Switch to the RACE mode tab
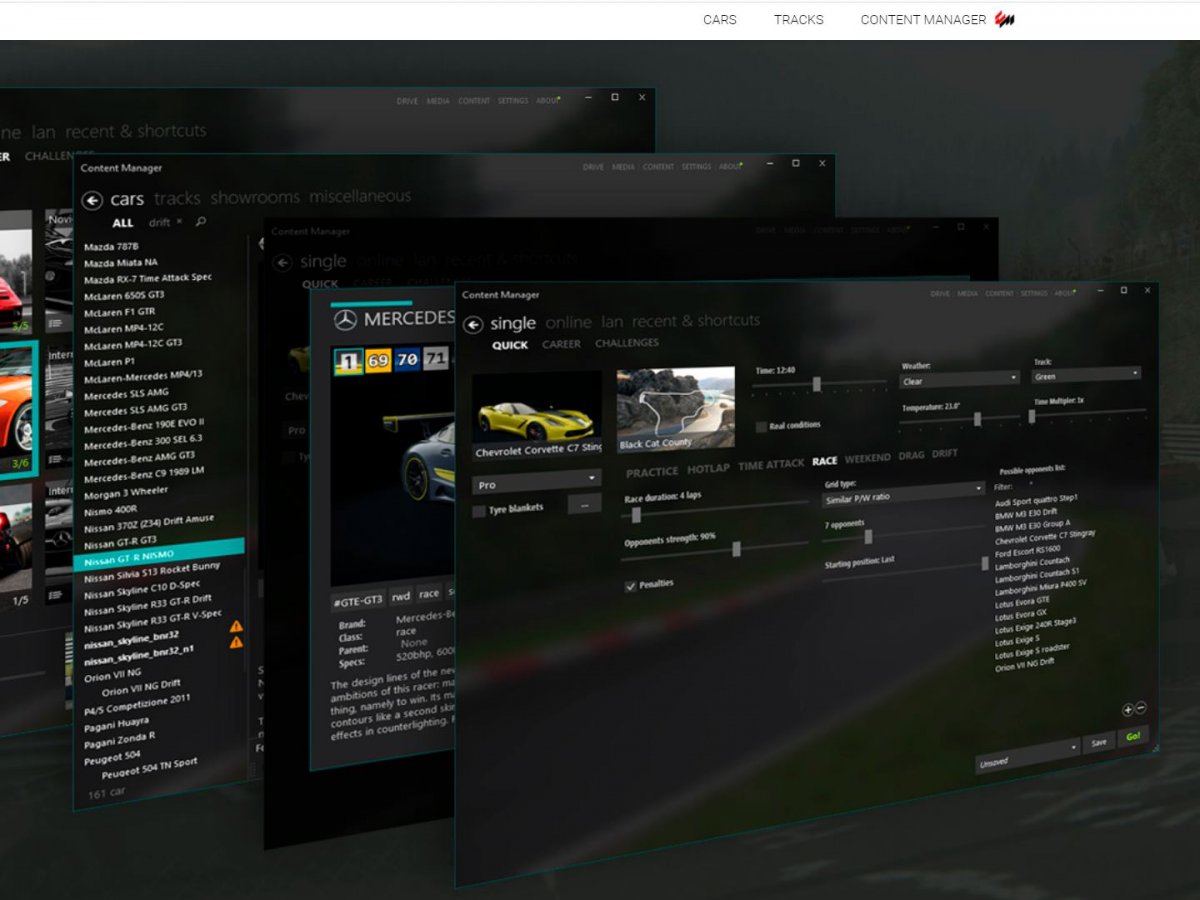Image resolution: width=1200 pixels, height=900 pixels. [825, 461]
